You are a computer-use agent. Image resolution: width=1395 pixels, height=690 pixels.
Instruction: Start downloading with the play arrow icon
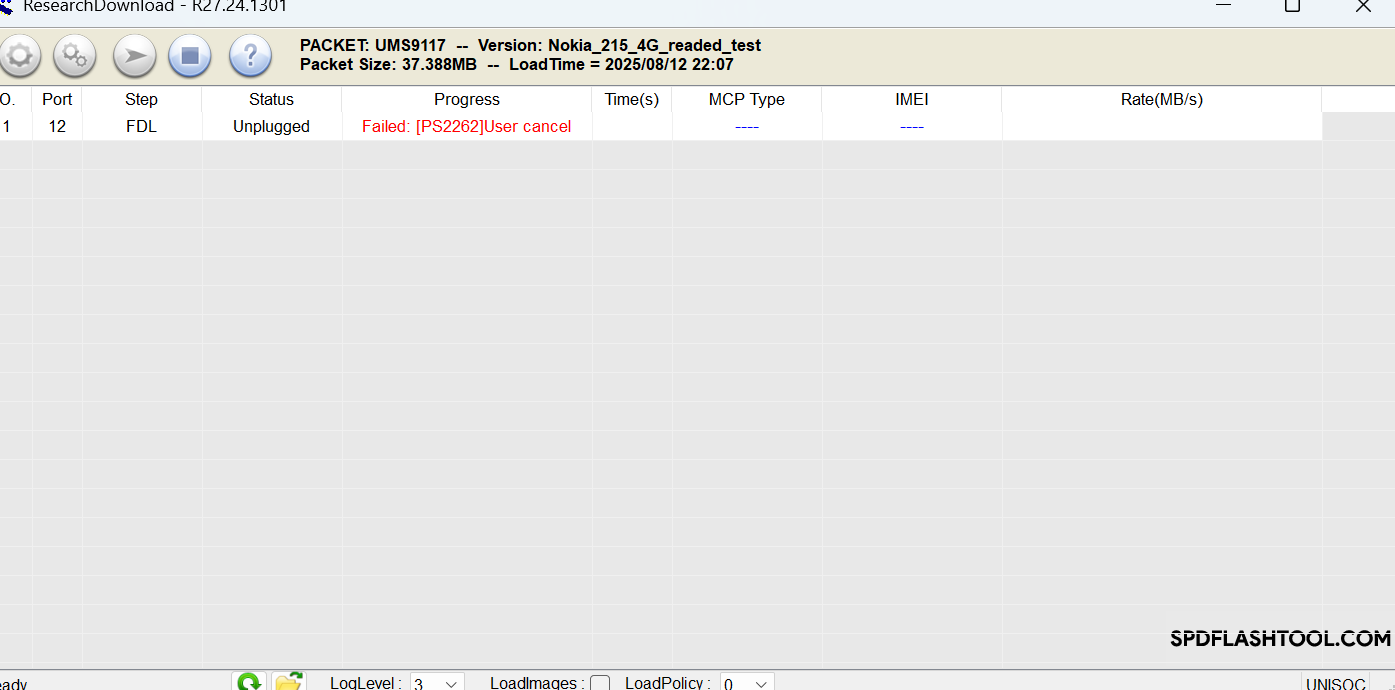134,56
